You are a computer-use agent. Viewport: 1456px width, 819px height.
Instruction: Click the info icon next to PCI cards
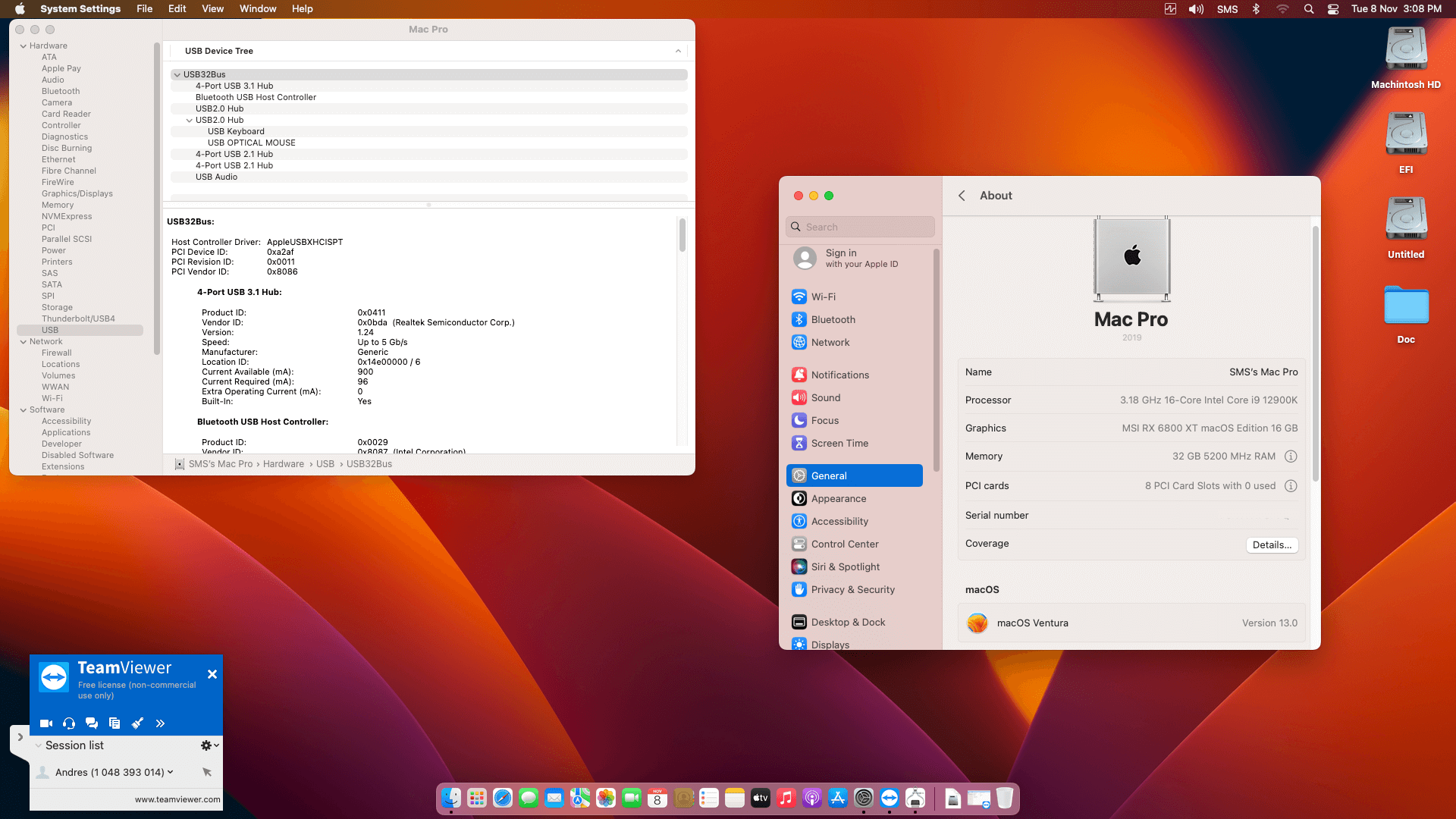click(1291, 486)
